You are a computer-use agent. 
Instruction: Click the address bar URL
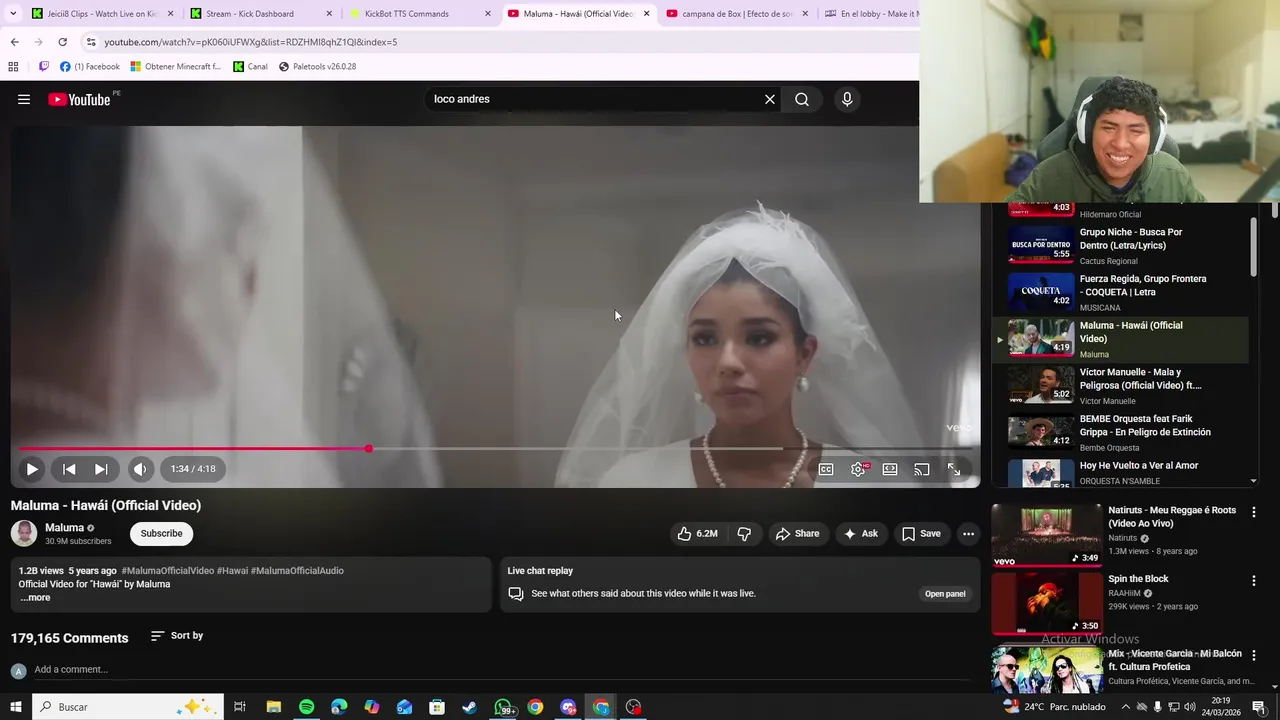click(x=251, y=42)
